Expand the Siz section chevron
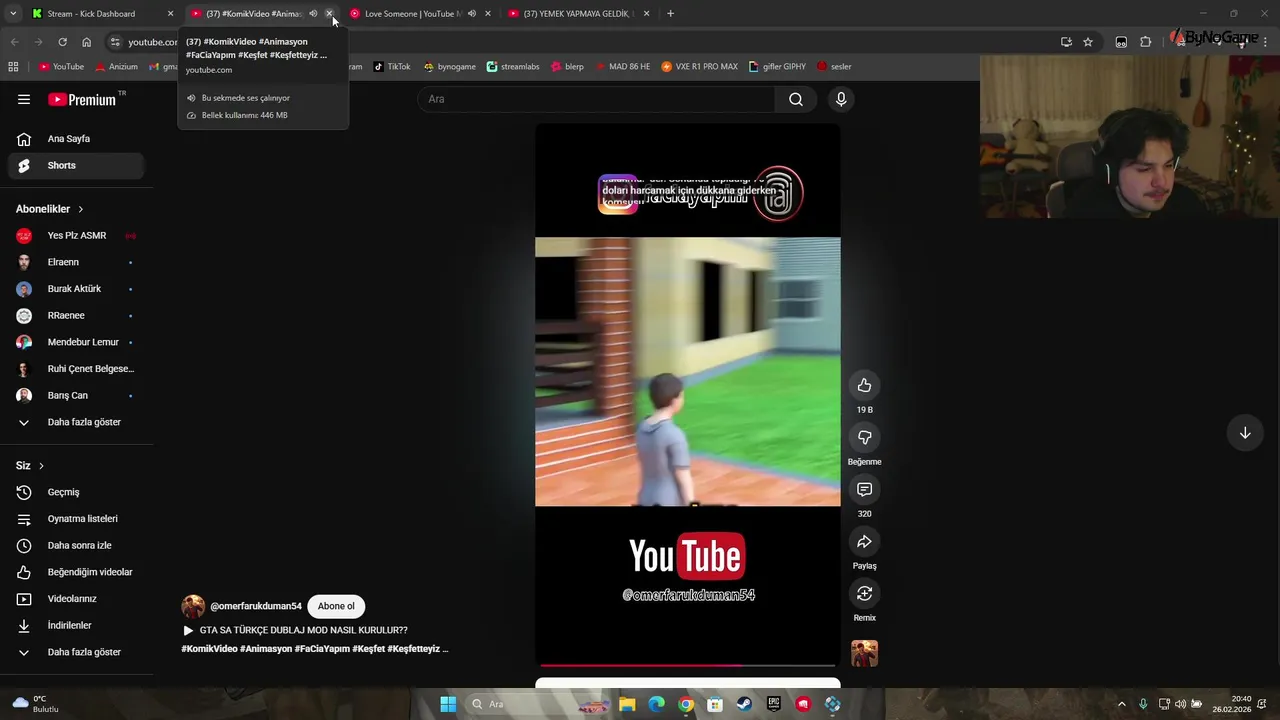The height and width of the screenshot is (720, 1280). click(41, 466)
